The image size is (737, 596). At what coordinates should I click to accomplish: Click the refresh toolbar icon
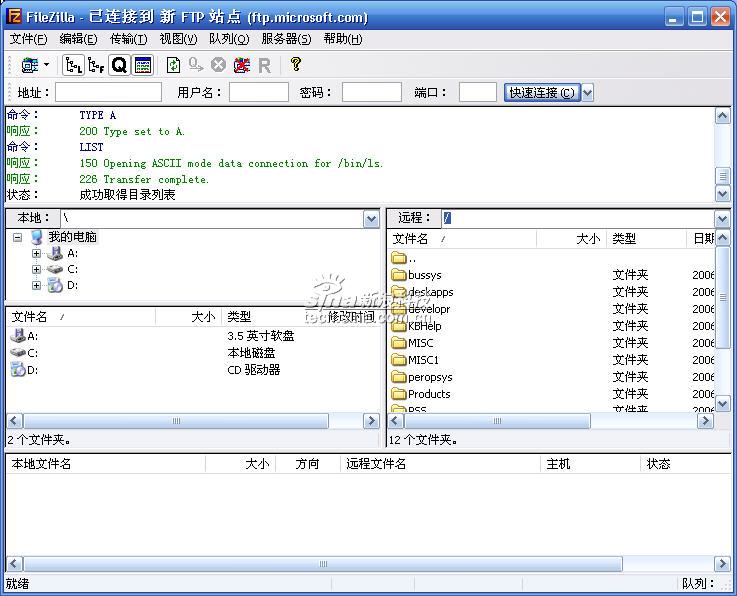coord(173,65)
